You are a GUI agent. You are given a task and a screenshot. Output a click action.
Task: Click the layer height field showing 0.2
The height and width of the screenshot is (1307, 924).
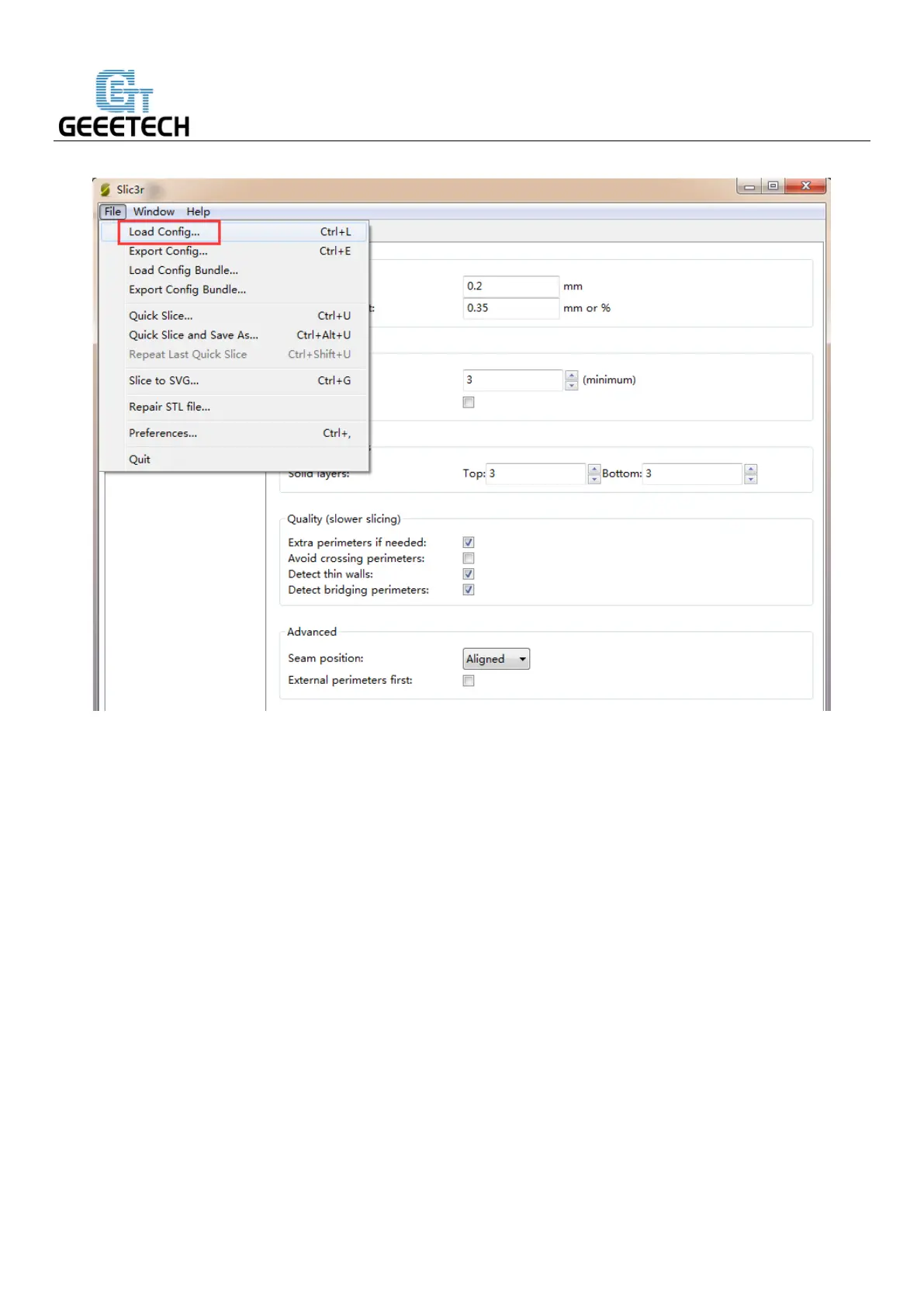tap(510, 286)
